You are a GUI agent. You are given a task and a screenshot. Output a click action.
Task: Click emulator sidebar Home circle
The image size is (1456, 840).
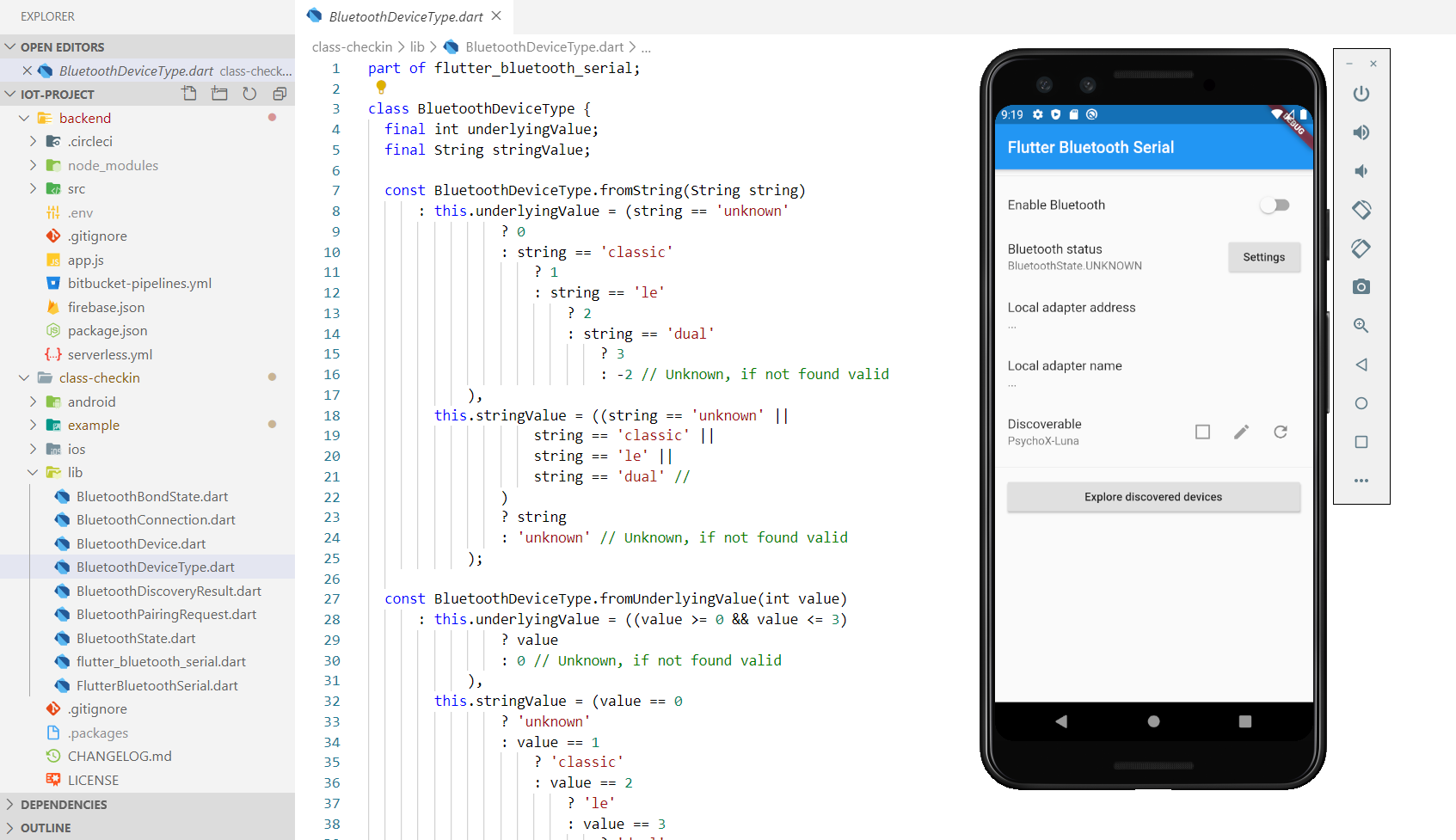point(1361,403)
